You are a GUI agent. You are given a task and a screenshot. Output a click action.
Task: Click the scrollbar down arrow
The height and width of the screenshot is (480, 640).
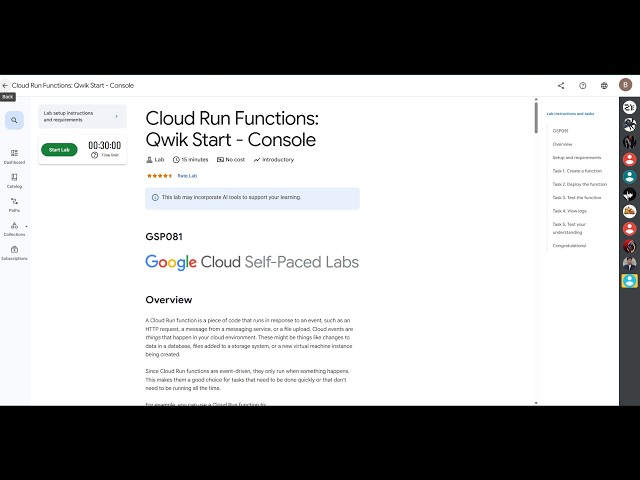[536, 403]
